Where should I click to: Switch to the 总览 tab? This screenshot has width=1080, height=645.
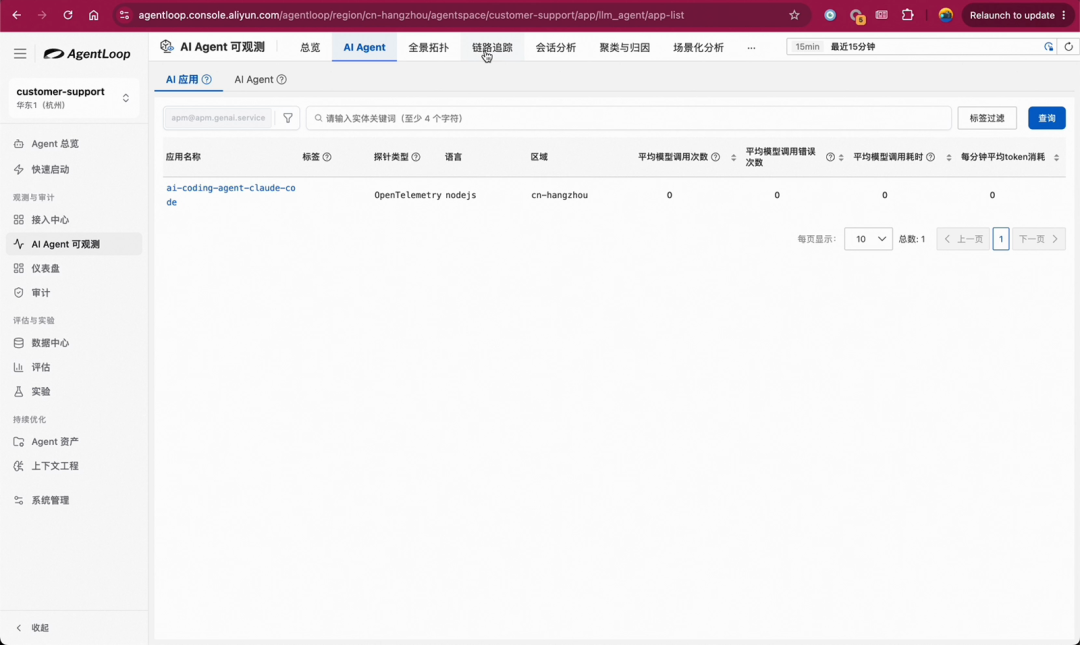310,48
